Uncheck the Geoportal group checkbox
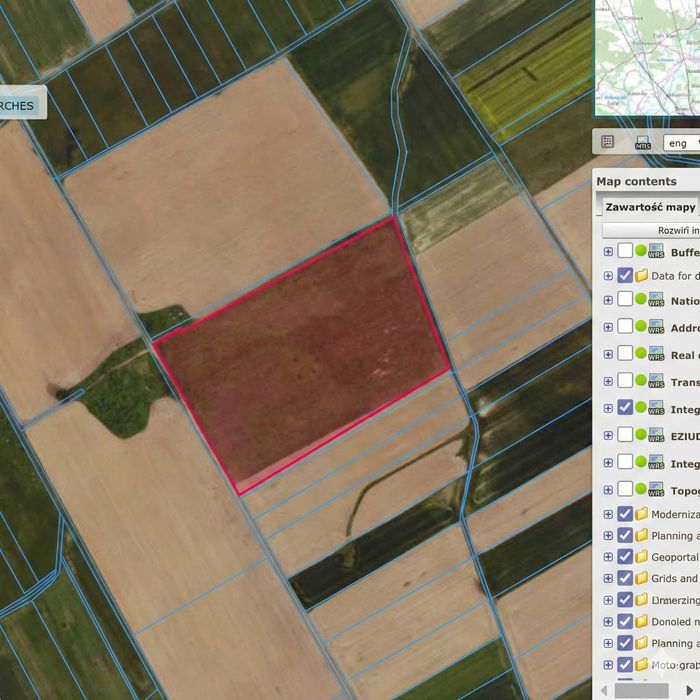This screenshot has width=700, height=700. tap(625, 557)
